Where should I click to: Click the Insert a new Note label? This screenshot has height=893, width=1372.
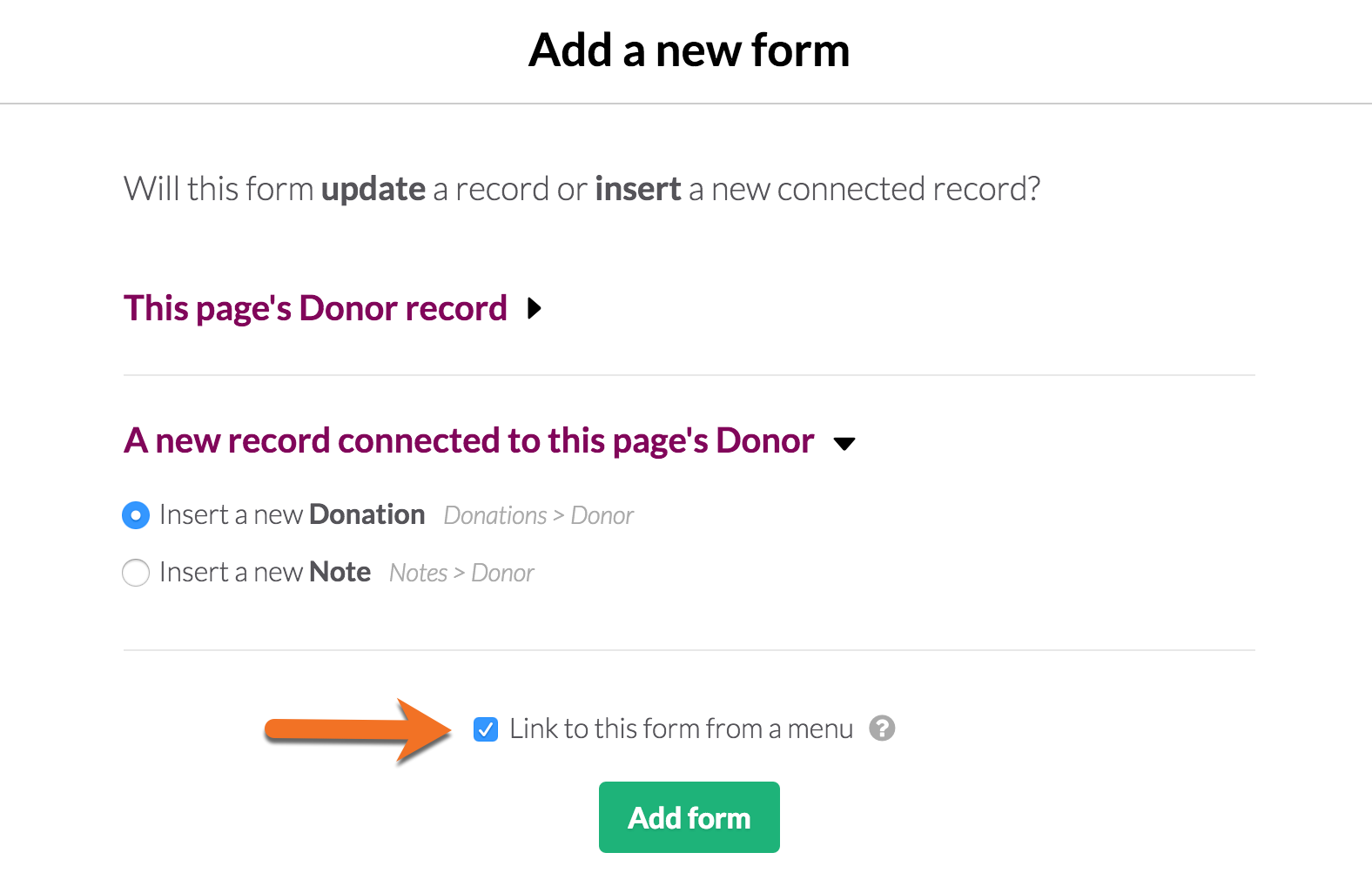(x=266, y=572)
